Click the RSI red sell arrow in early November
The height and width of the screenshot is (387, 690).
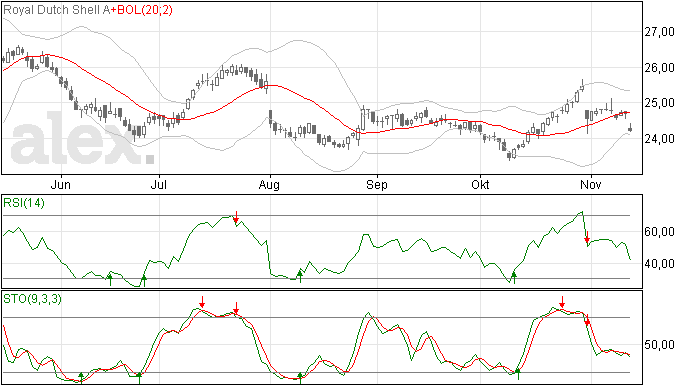(x=587, y=237)
